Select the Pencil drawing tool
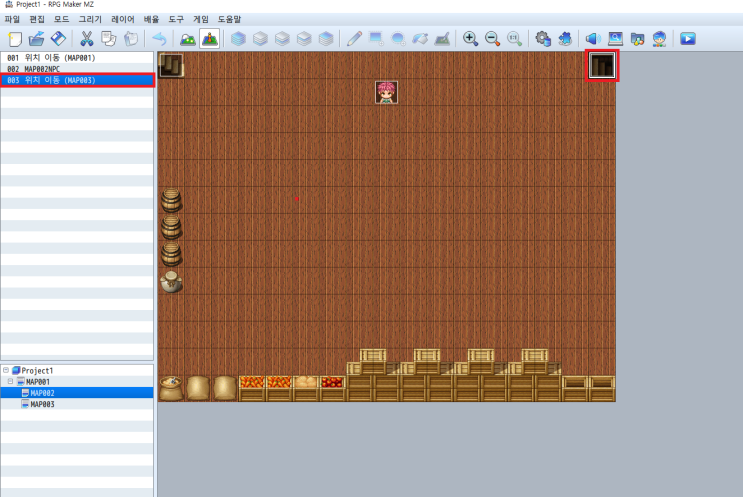Screen dimensions: 743x497 tap(354, 39)
